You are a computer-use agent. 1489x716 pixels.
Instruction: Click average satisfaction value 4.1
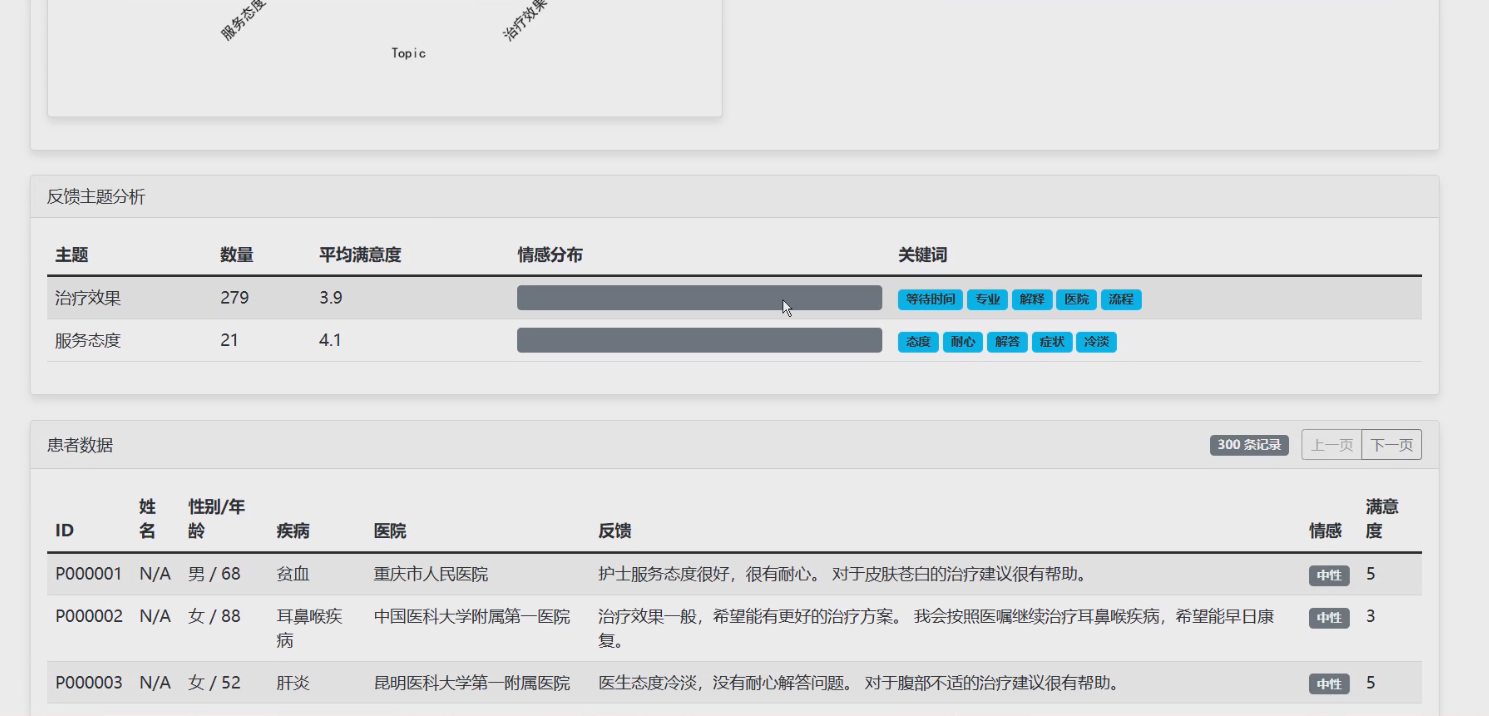(x=330, y=340)
